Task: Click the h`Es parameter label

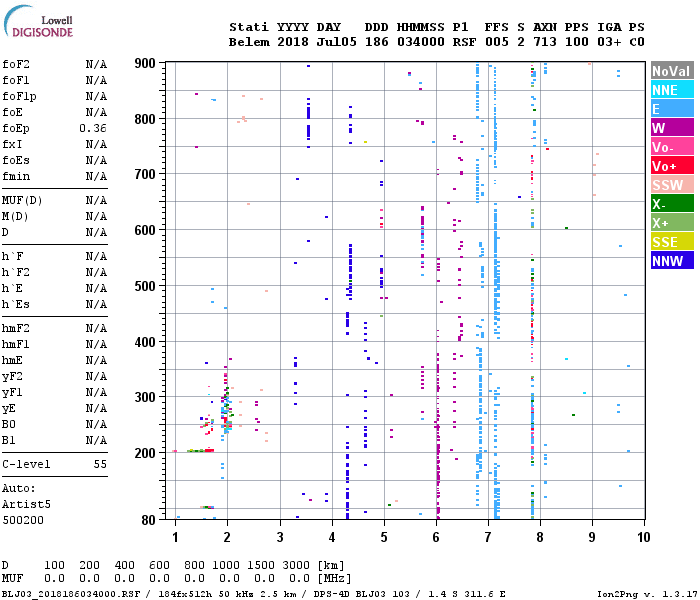Action: [x=16, y=304]
